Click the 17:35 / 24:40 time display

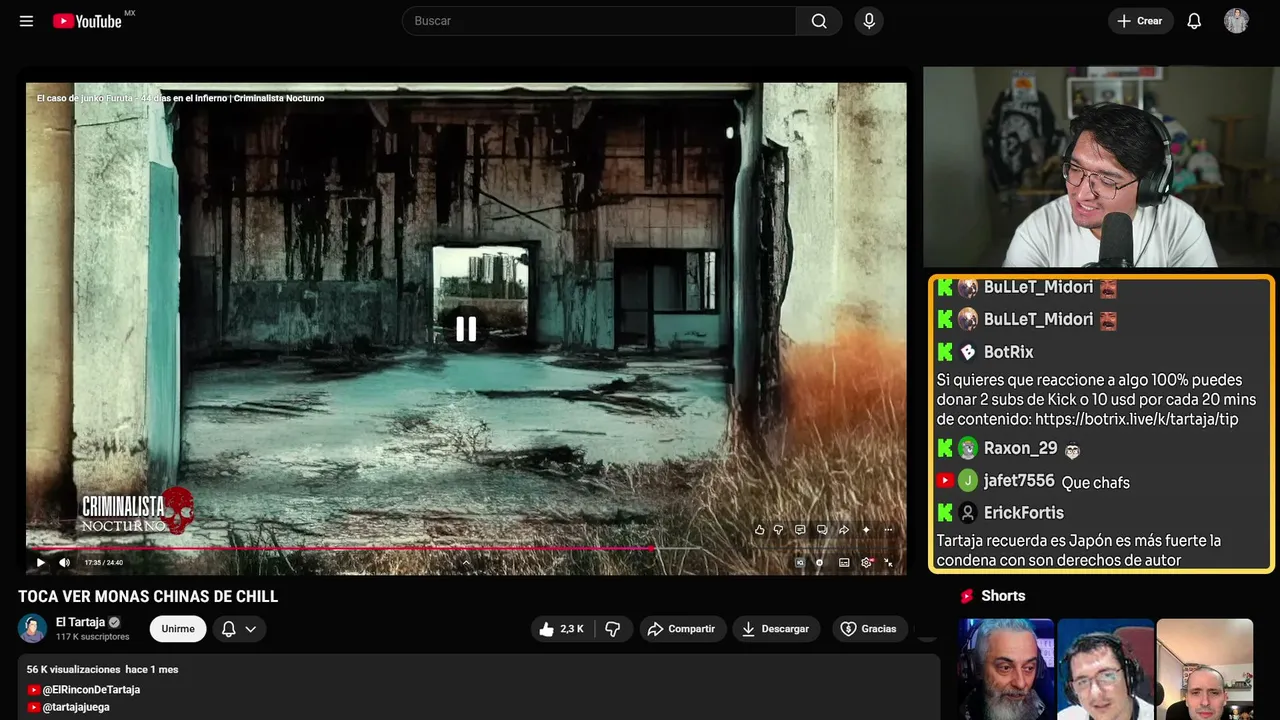104,563
